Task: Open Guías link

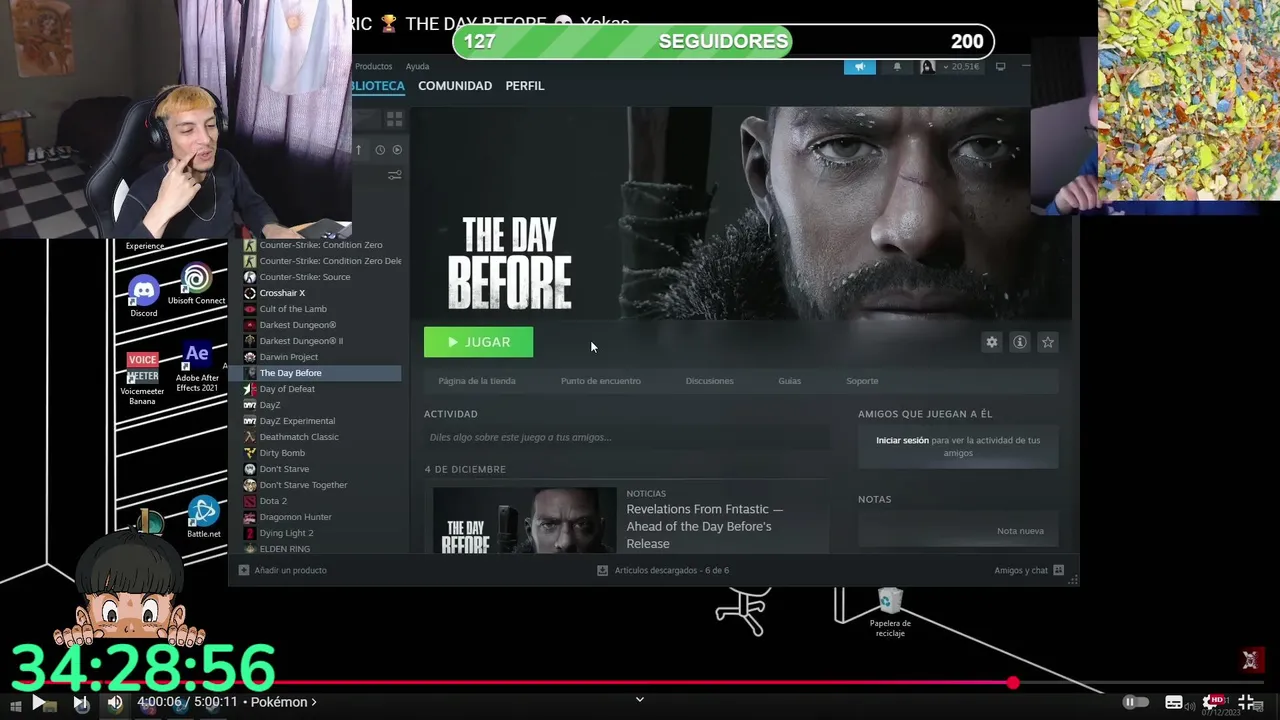Action: click(790, 381)
